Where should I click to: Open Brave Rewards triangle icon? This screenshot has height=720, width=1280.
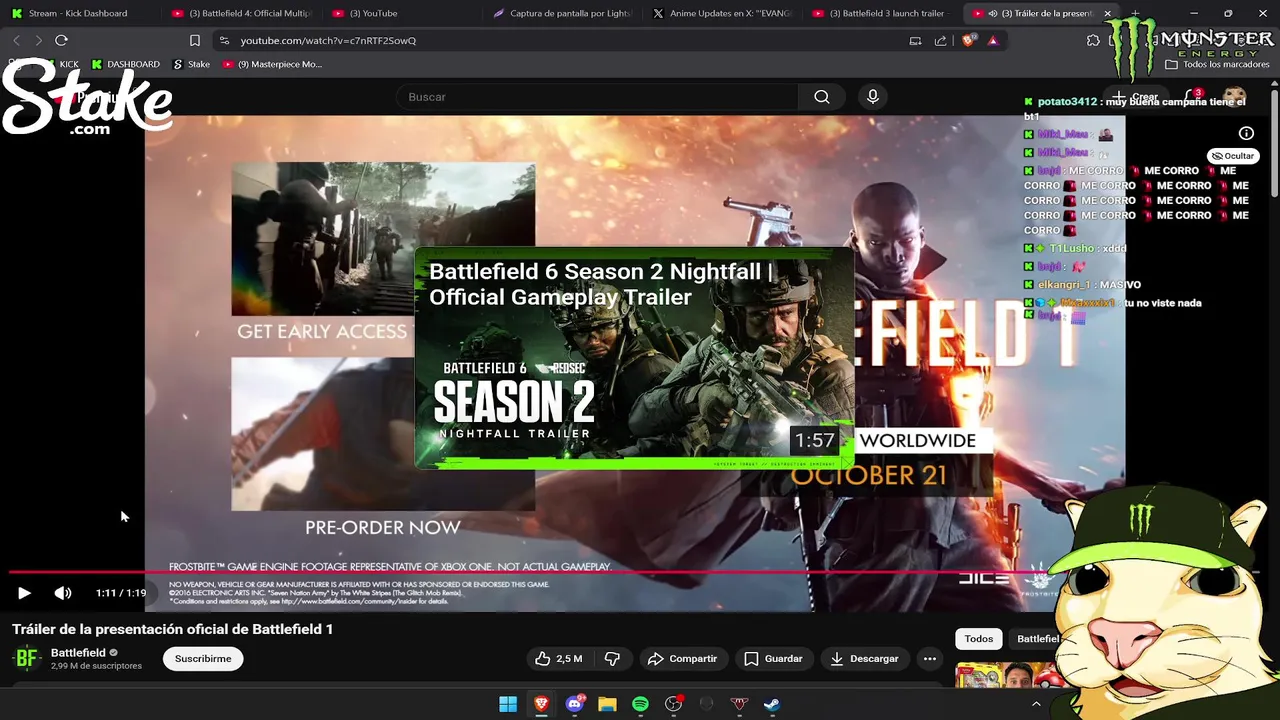tap(992, 40)
